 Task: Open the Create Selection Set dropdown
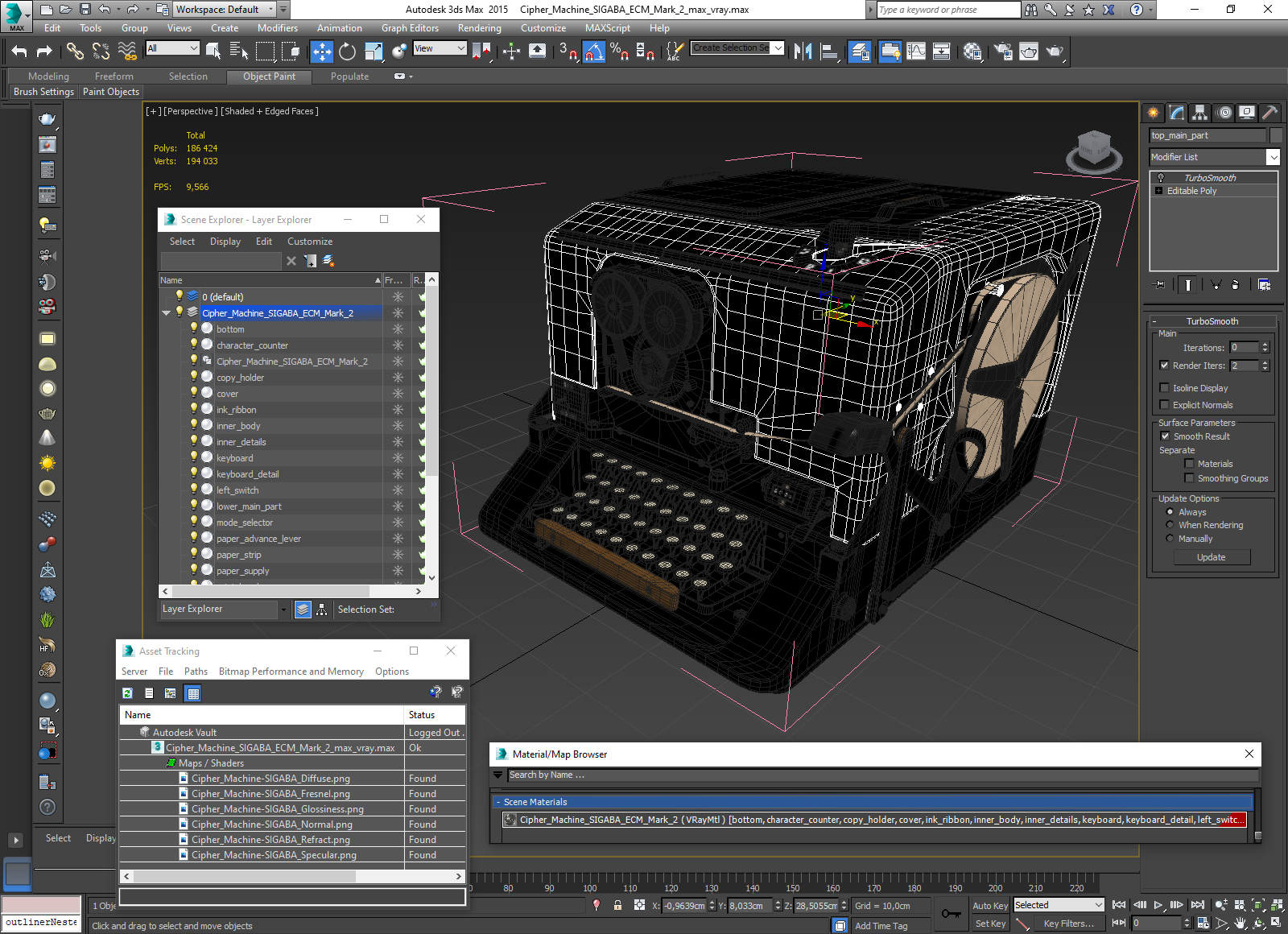[x=737, y=48]
